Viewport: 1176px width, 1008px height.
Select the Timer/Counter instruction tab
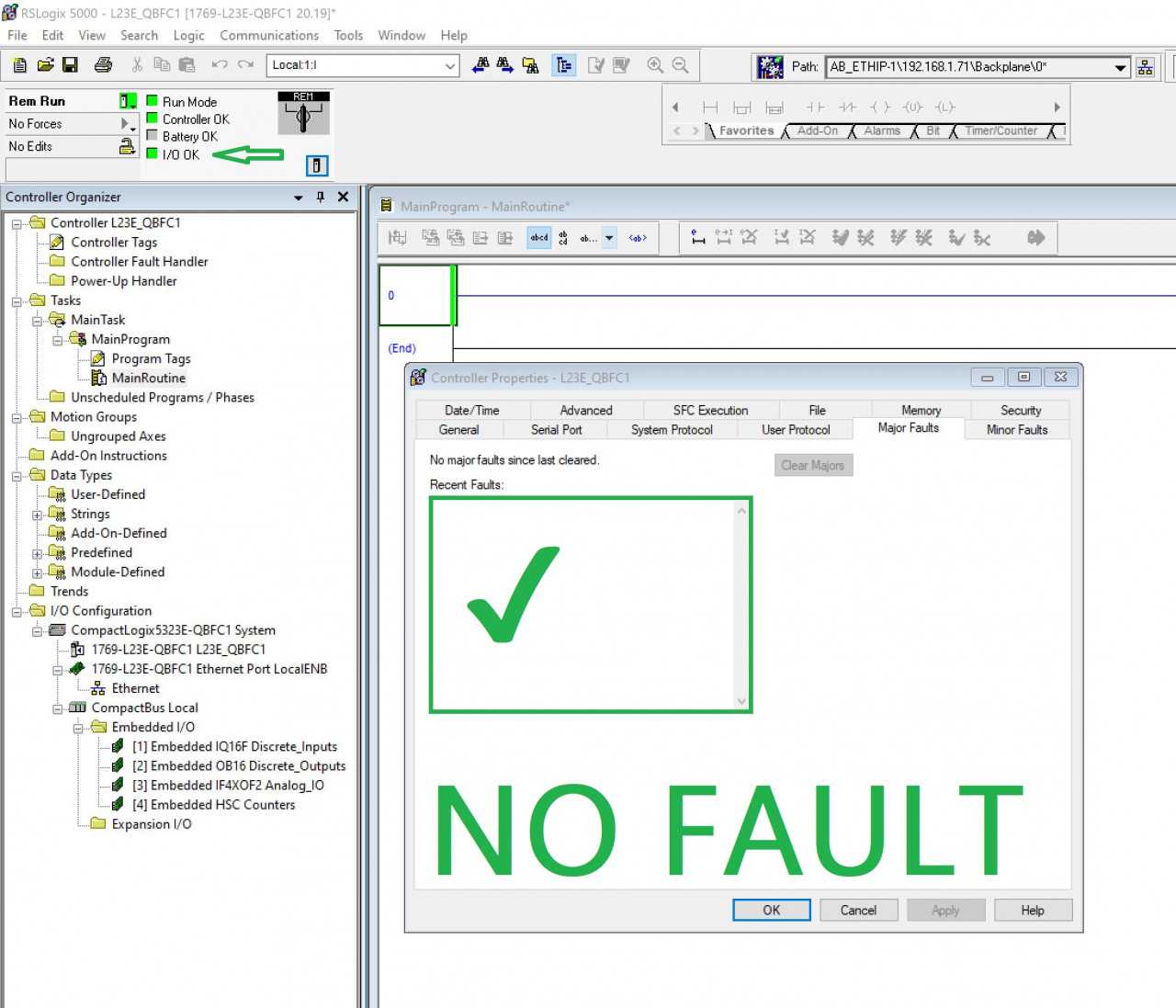1001,130
